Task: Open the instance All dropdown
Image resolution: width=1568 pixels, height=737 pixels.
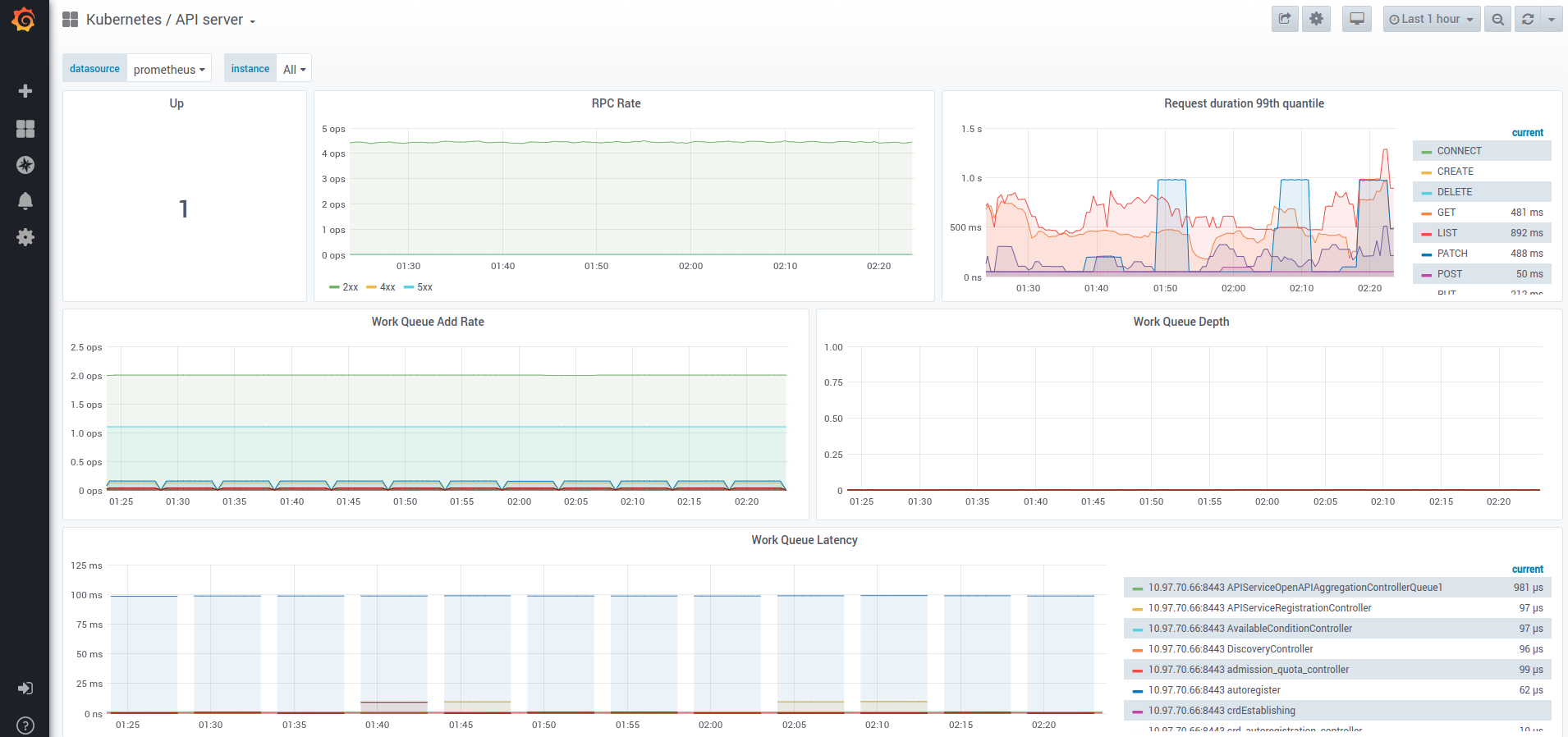Action: tap(294, 69)
